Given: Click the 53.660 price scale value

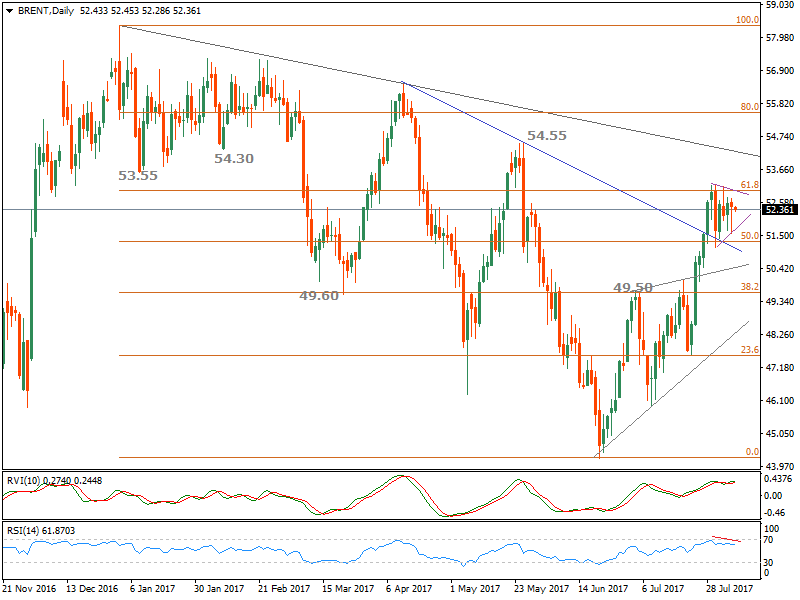Looking at the screenshot, I should click(780, 169).
